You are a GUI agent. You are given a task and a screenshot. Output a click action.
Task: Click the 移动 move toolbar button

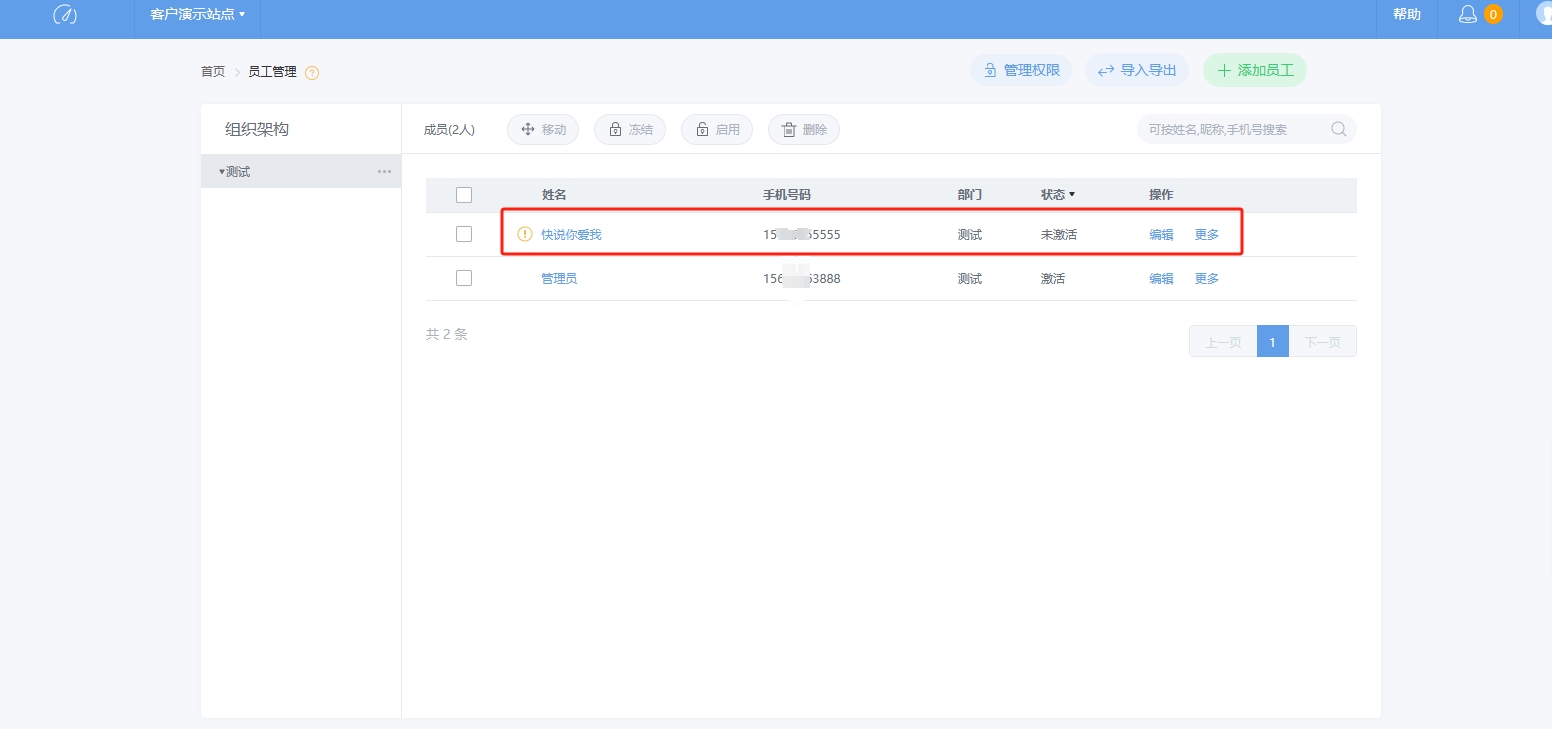(x=543, y=130)
